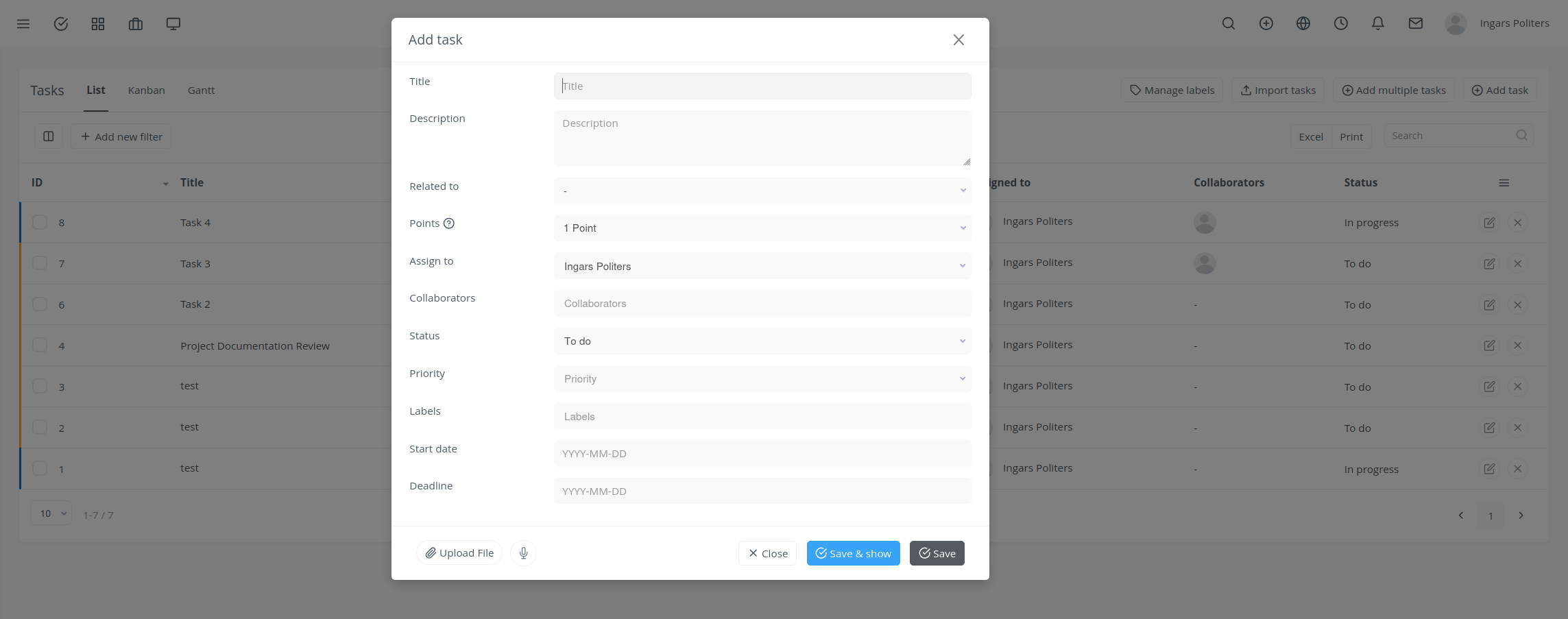
Task: Select the checkbox next to Project Documentation Review
Action: coord(39,345)
